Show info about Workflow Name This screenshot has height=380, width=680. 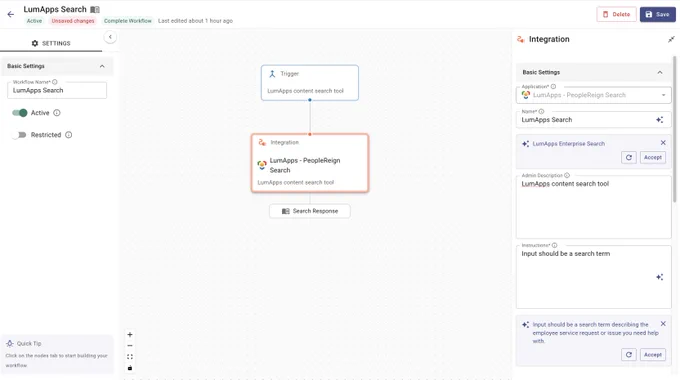(55, 82)
